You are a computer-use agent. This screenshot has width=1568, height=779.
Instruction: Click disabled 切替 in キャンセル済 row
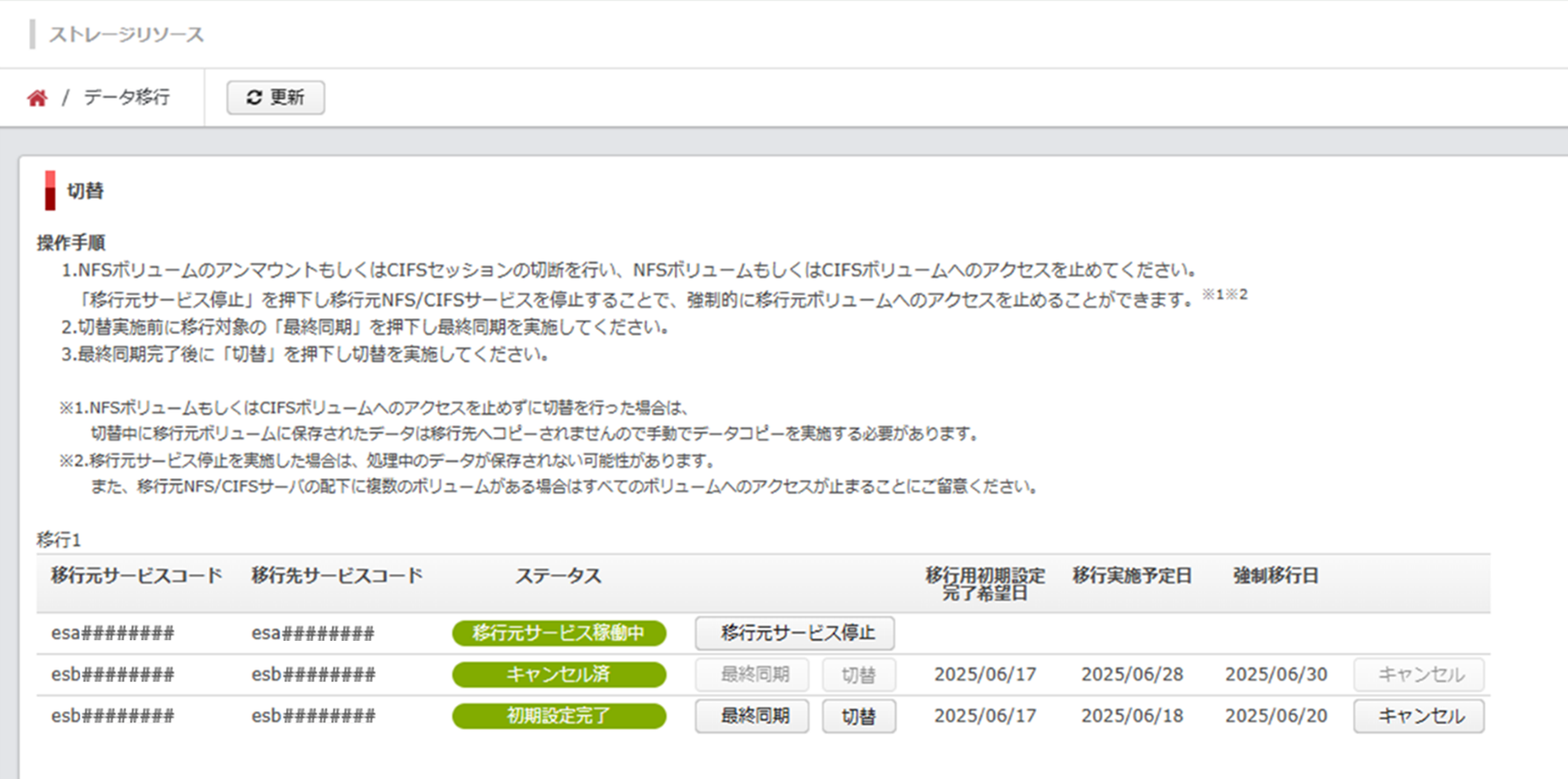coord(858,675)
